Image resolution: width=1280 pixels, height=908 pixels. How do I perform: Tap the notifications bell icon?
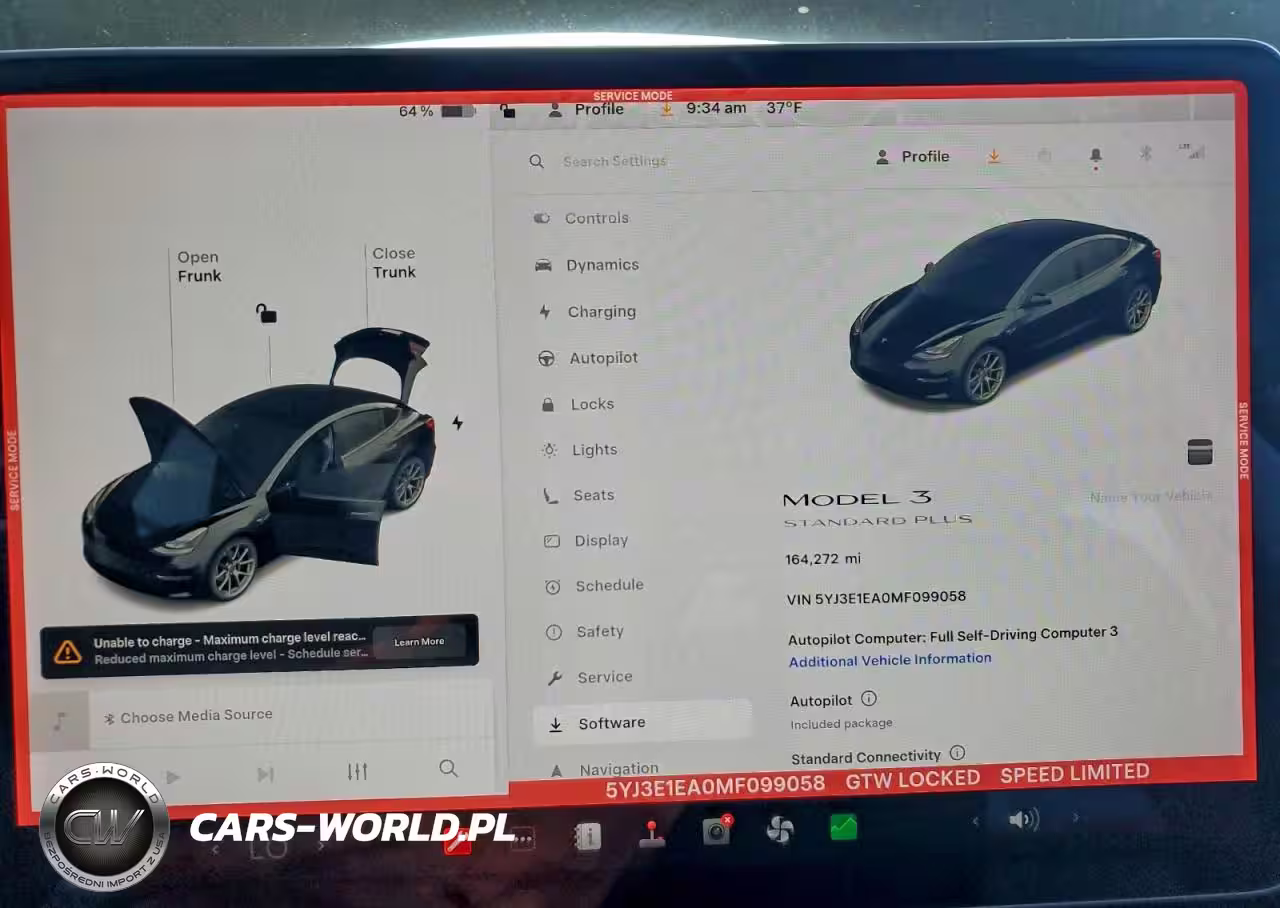1095,156
